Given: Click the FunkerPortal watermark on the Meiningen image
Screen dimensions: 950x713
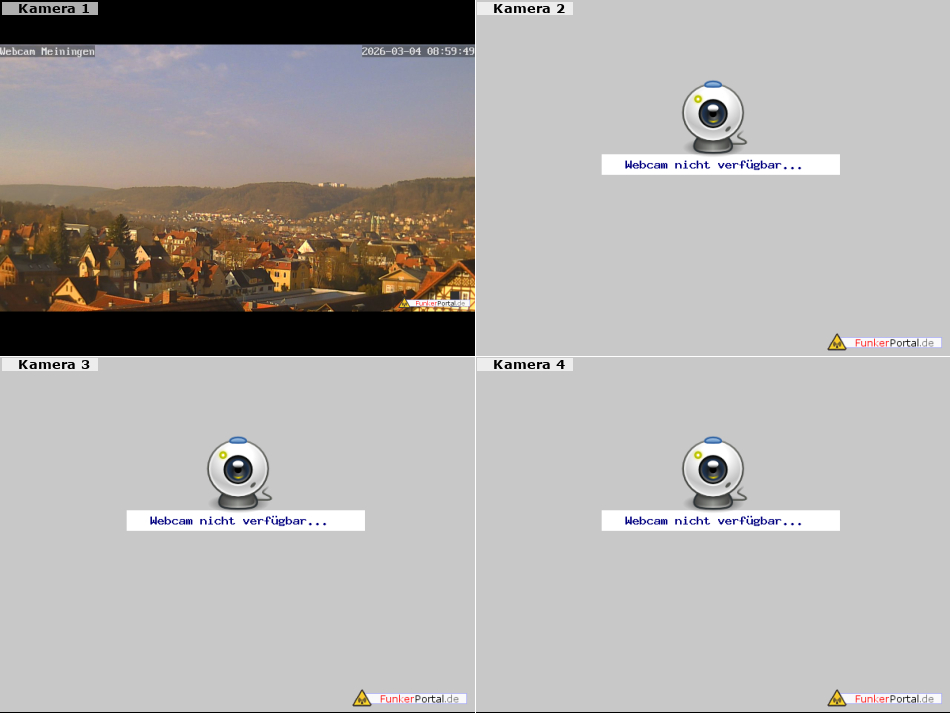Looking at the screenshot, I should click(x=437, y=303).
